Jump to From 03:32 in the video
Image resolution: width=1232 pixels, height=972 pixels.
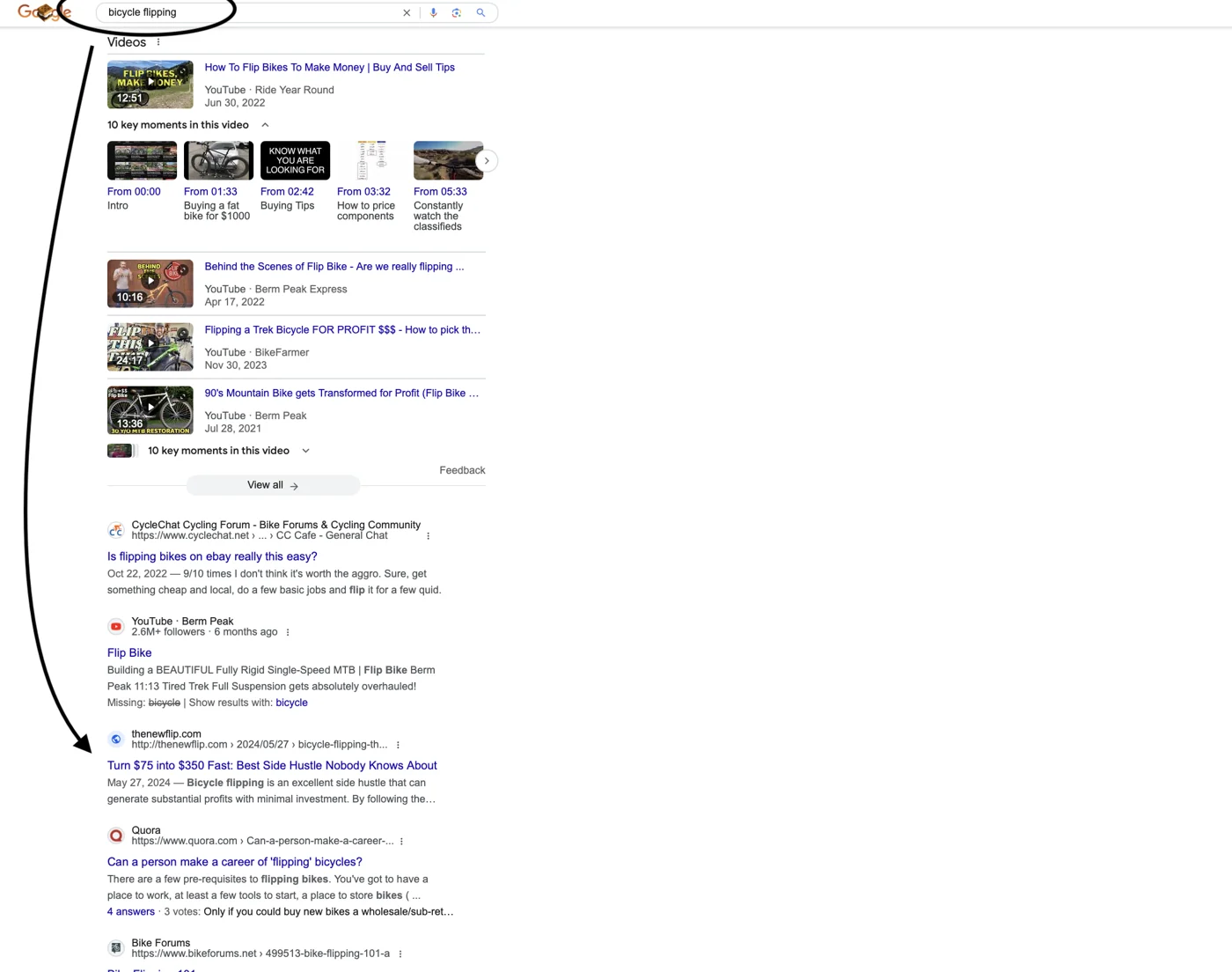pos(363,192)
